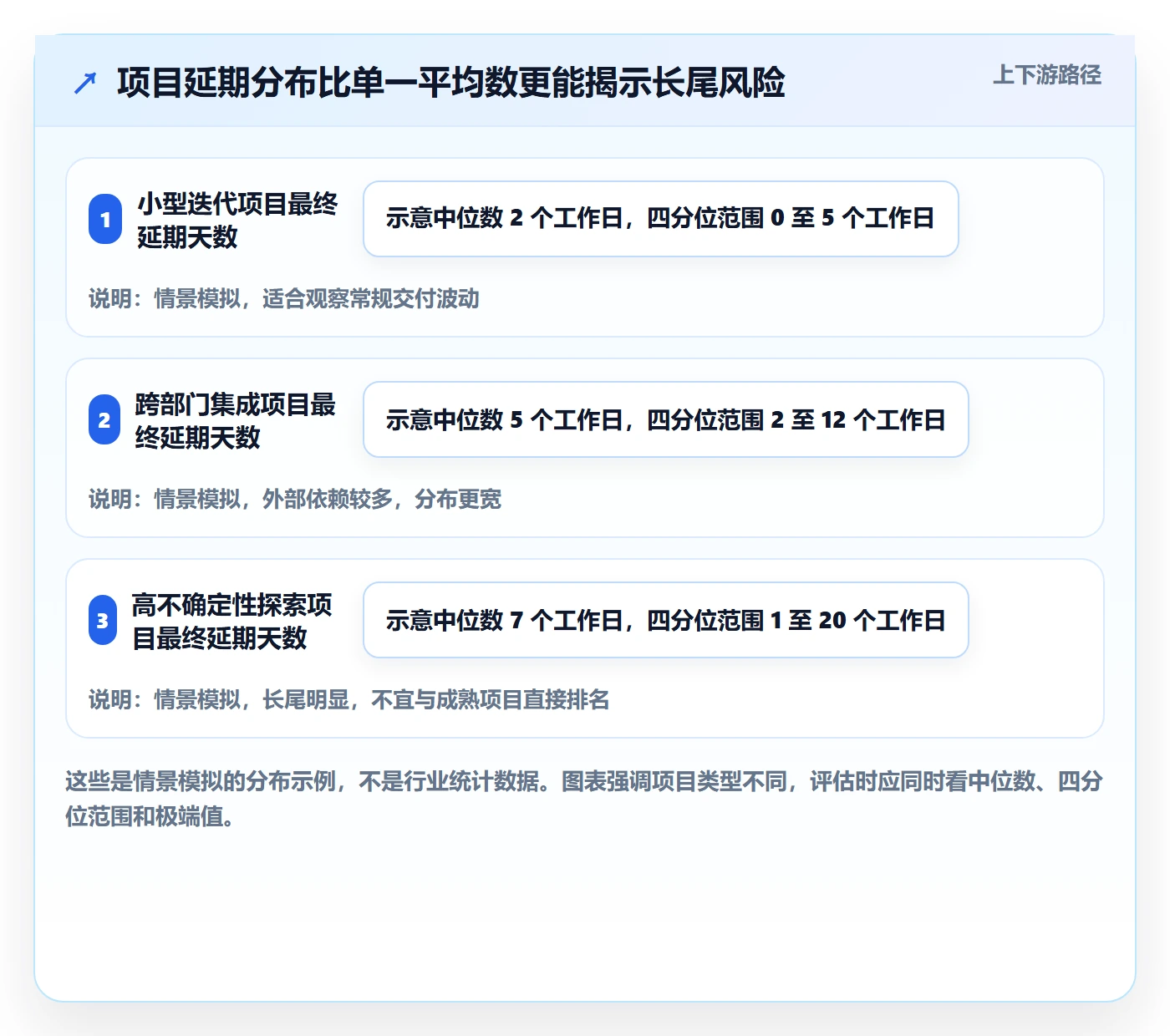Click the blue arrow icon beside the title
The height and width of the screenshot is (1036, 1170).
(85, 83)
